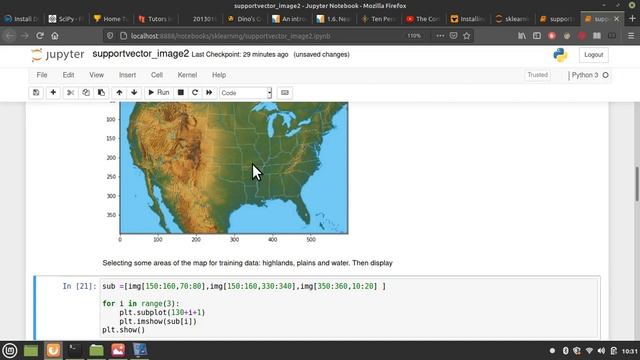Paste cells below icon

[x=101, y=93]
